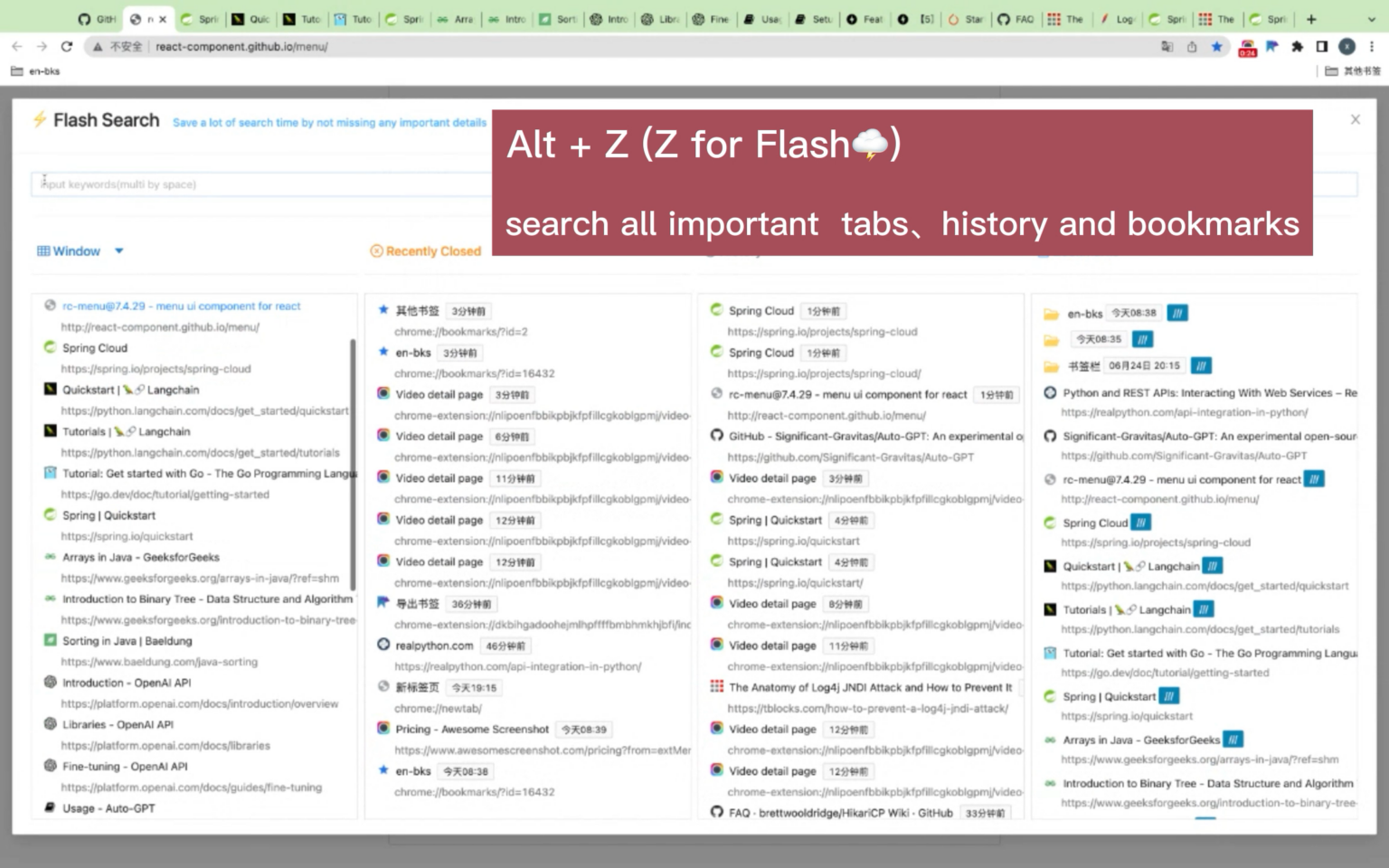Click the chrome://newtab/ URL text
The width and height of the screenshot is (1389, 868).
438,708
